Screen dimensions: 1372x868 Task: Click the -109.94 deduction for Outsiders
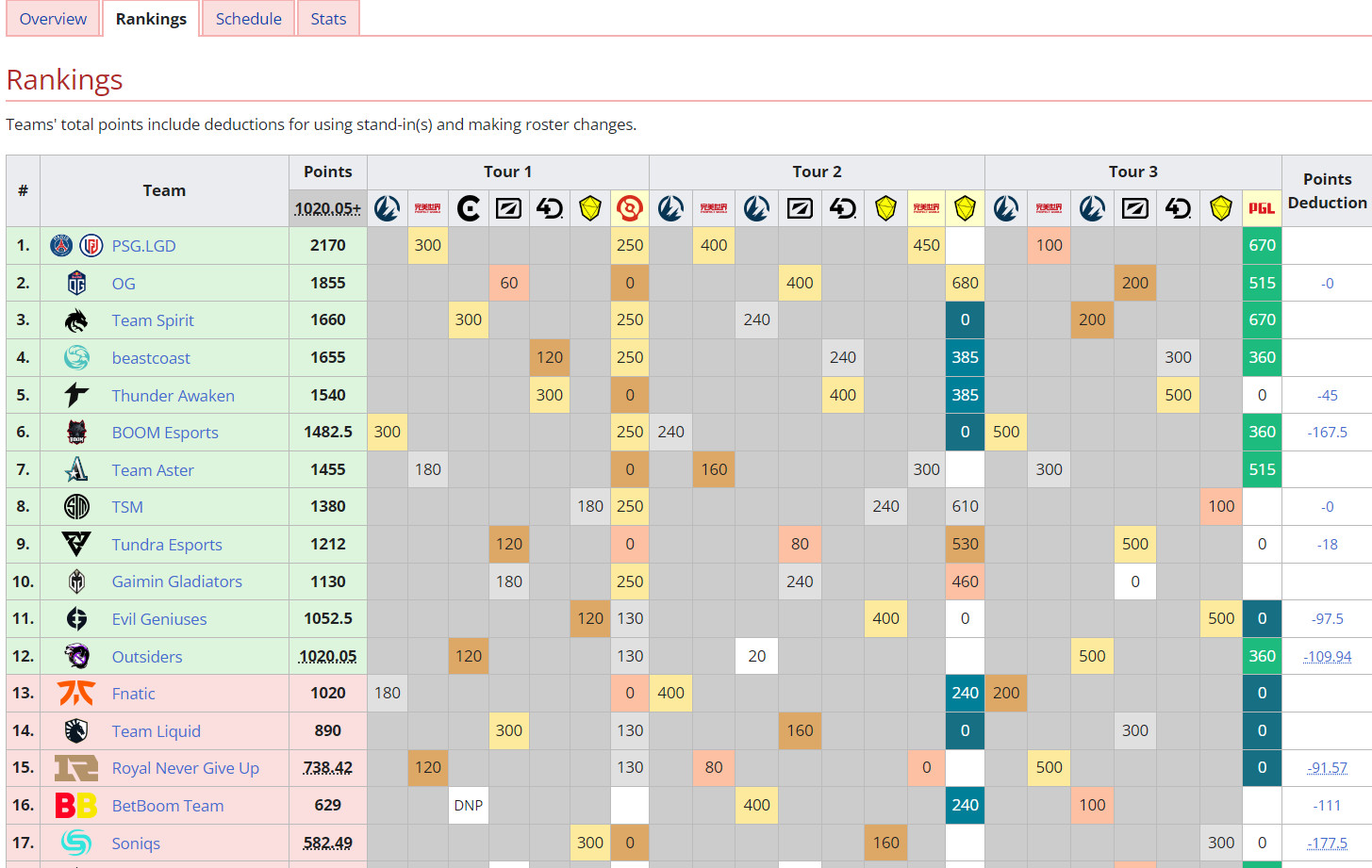(x=1328, y=657)
